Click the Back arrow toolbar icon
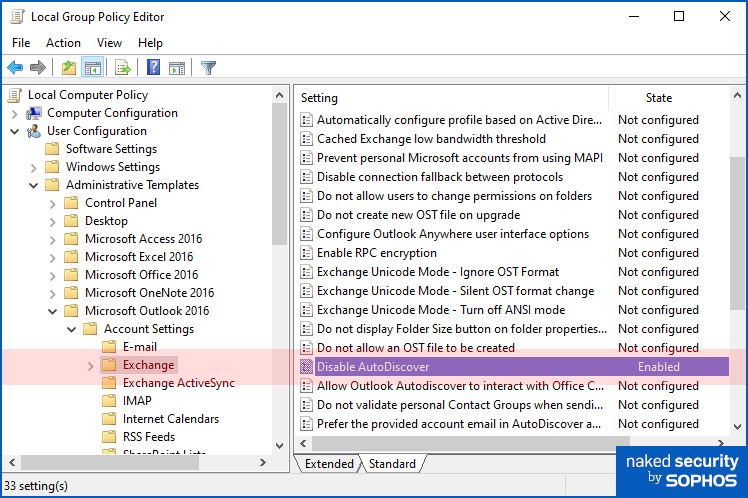The height and width of the screenshot is (498, 748). [x=15, y=68]
